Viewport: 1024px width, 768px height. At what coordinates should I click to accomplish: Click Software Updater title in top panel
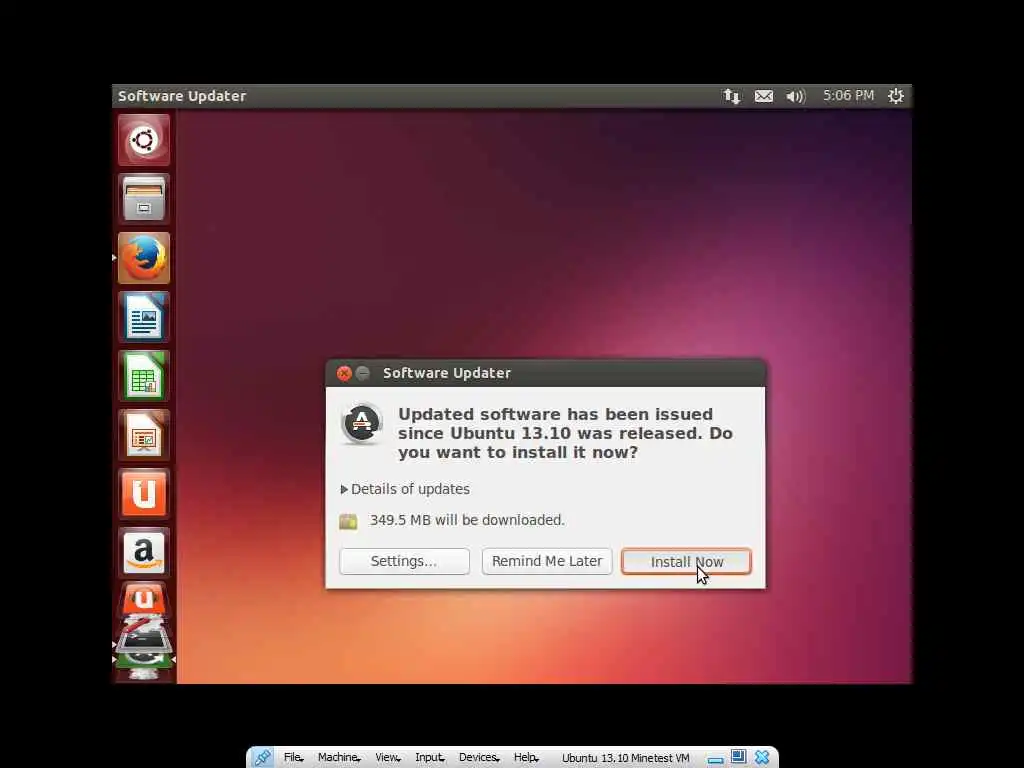tap(182, 96)
